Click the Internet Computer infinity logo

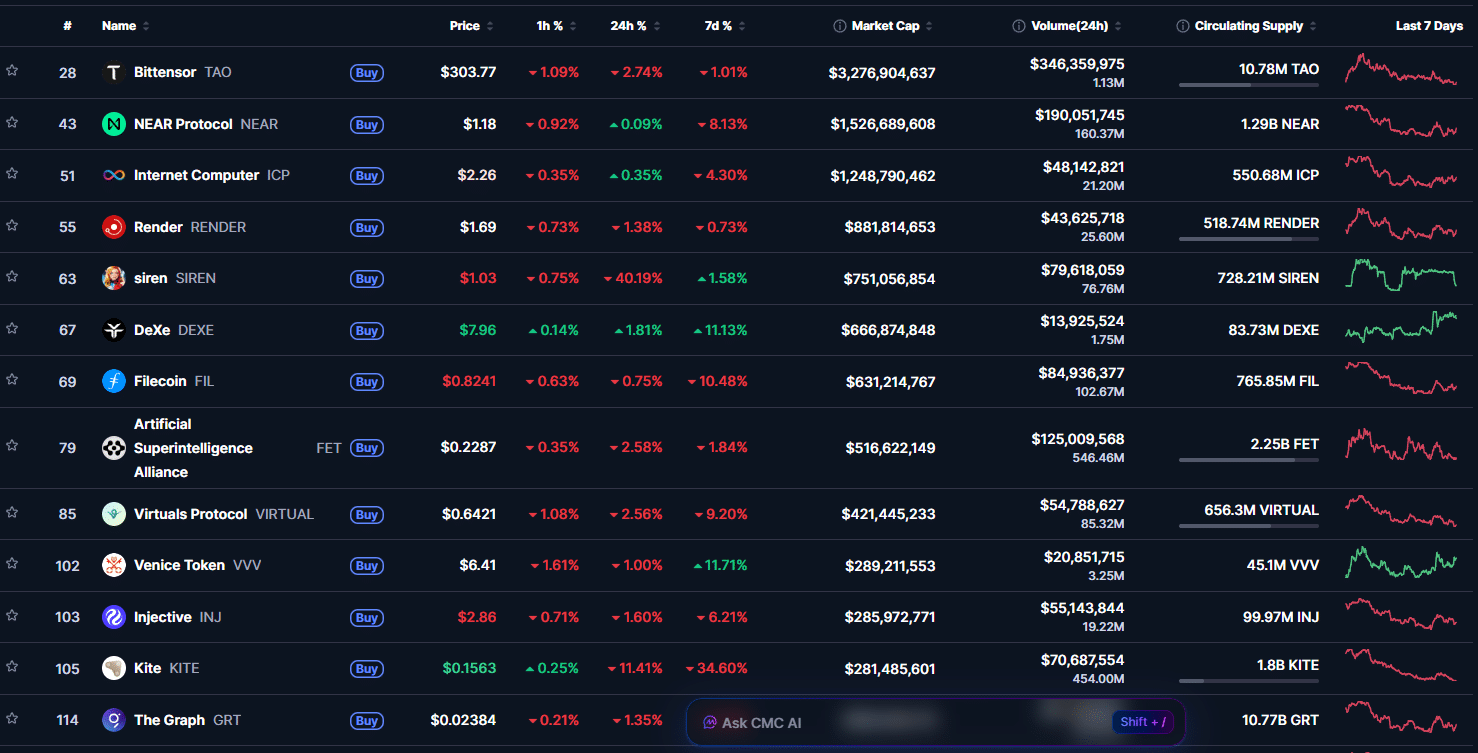114,175
